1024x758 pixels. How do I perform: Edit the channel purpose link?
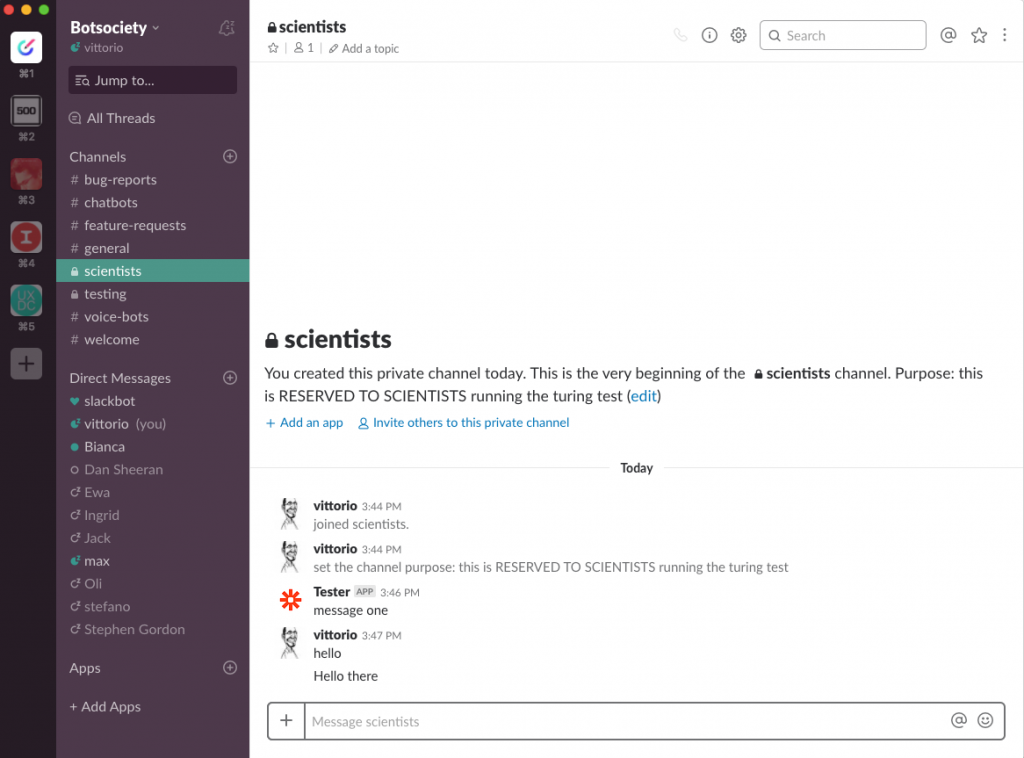click(x=643, y=396)
